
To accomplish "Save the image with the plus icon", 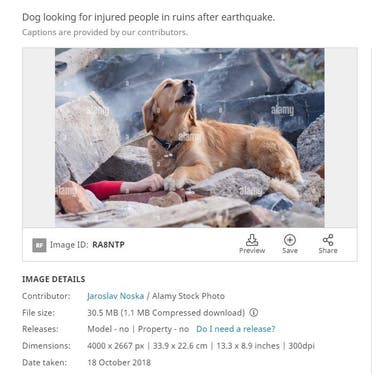I will point(290,240).
